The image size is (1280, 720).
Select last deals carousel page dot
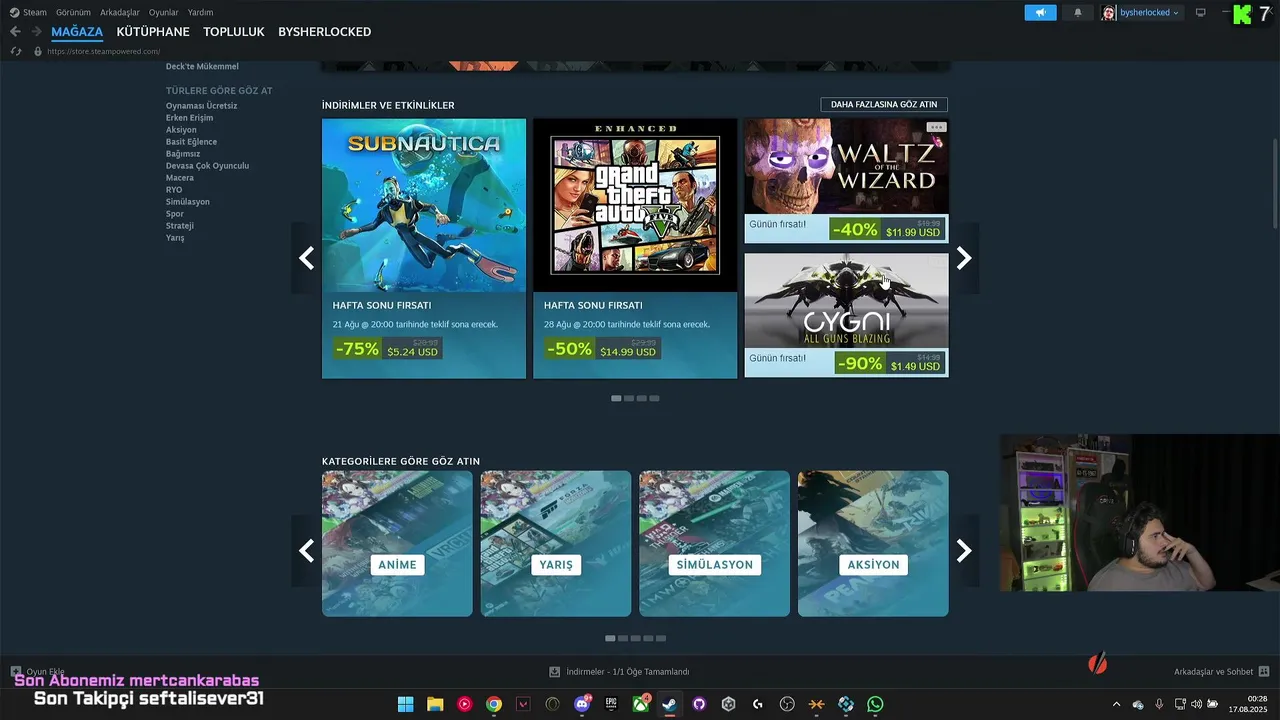click(x=654, y=398)
